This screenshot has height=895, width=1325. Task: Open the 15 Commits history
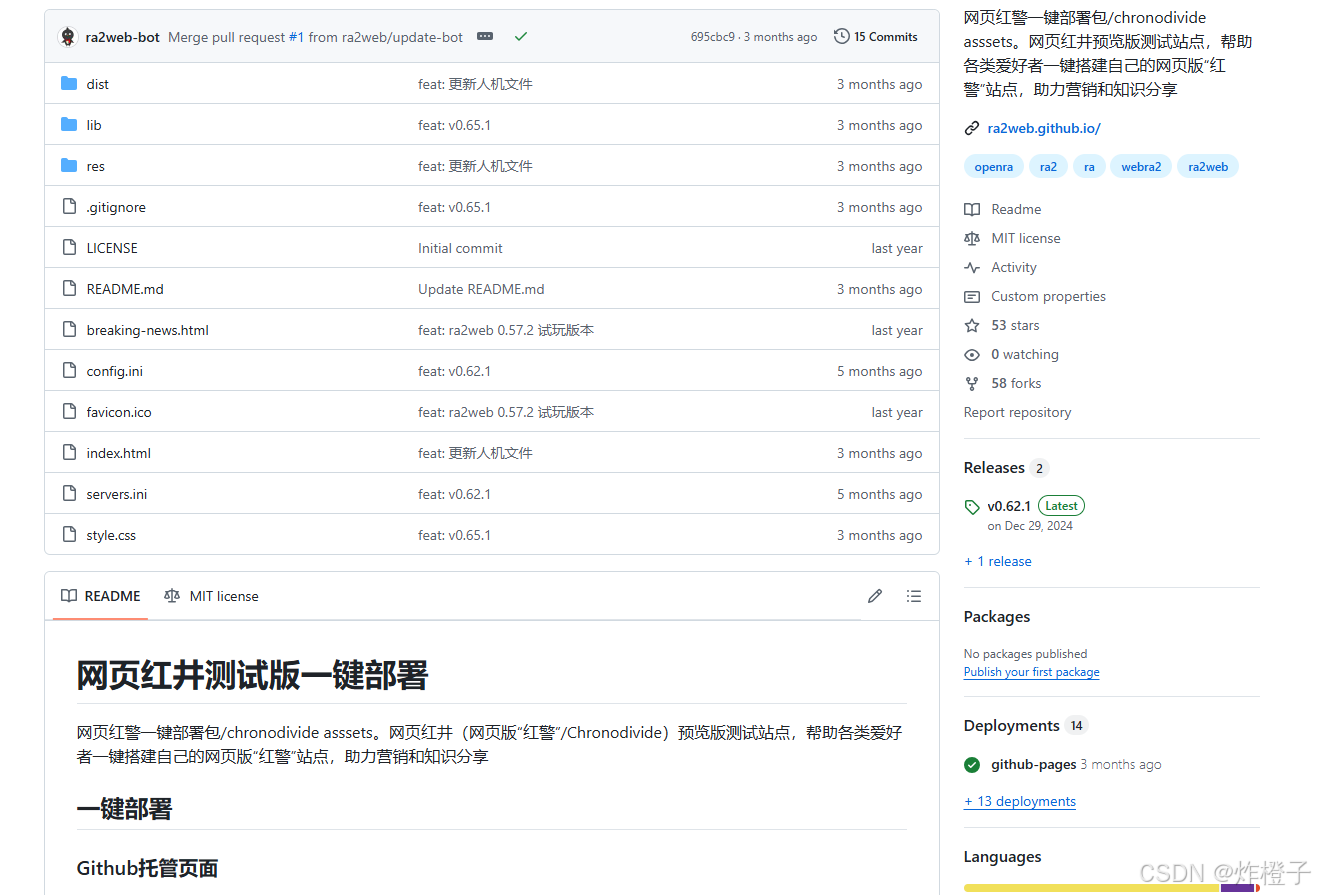pos(876,37)
